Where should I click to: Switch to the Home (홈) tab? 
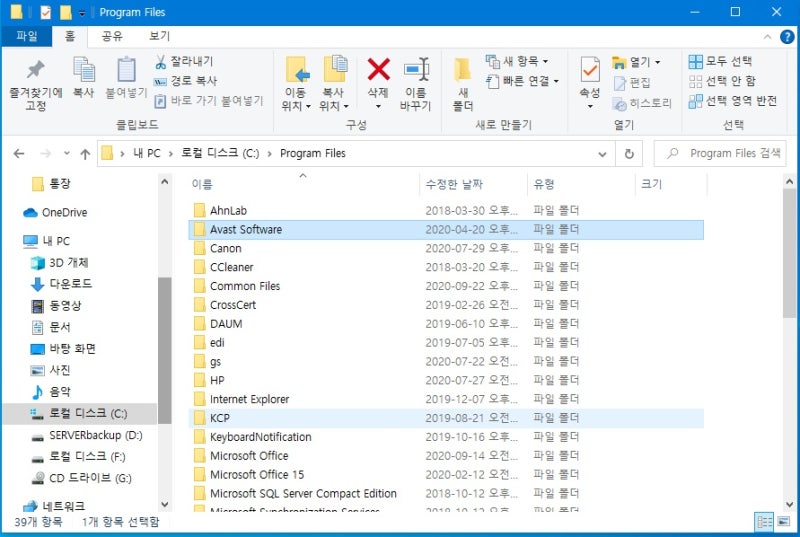(70, 36)
